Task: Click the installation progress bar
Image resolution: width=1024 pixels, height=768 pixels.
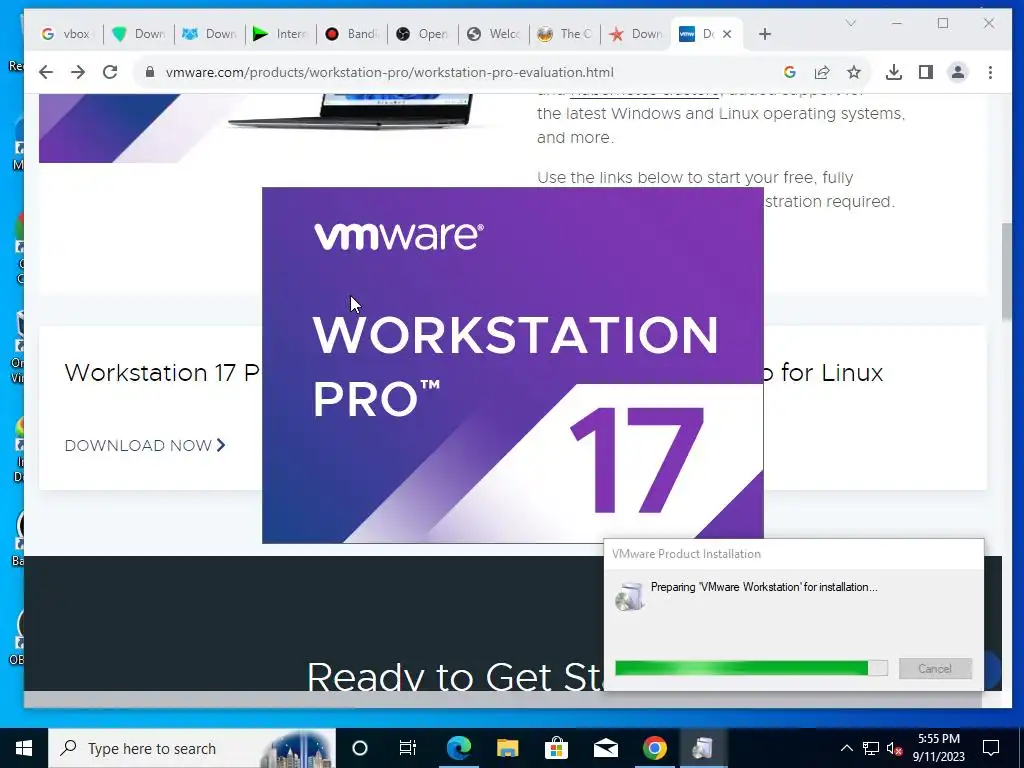Action: (x=751, y=668)
